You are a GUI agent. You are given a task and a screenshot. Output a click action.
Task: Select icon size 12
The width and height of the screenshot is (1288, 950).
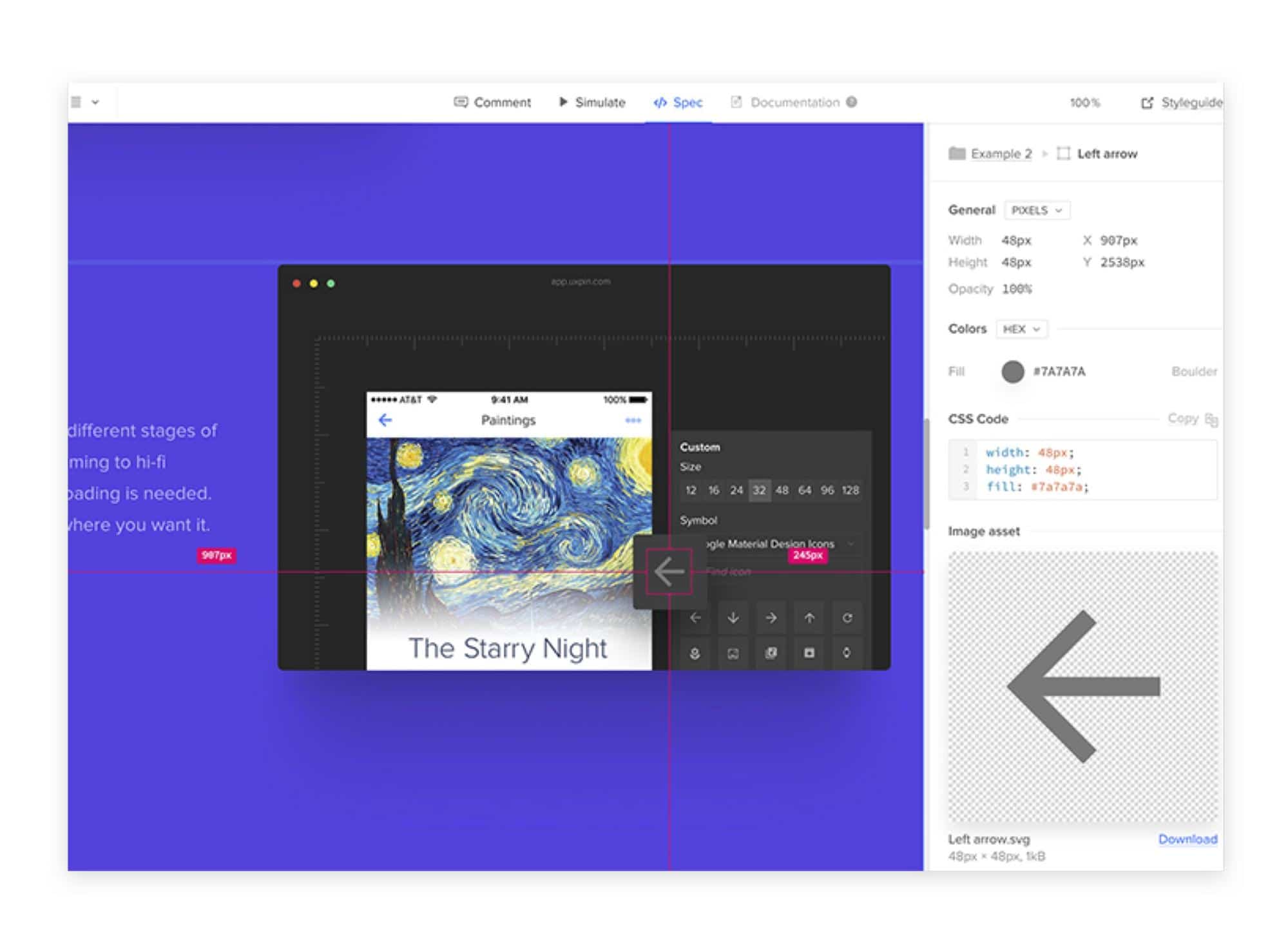691,490
